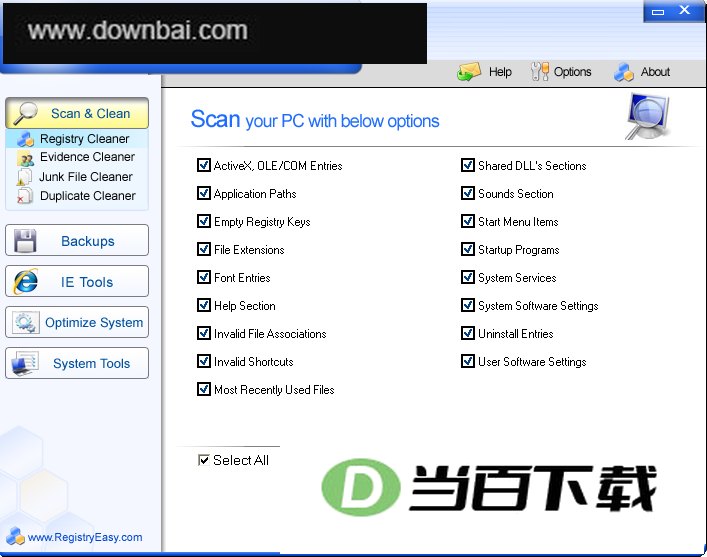Viewport: 707px width, 557px height.
Task: Click the Evidence Cleaner people icon
Action: (x=25, y=158)
